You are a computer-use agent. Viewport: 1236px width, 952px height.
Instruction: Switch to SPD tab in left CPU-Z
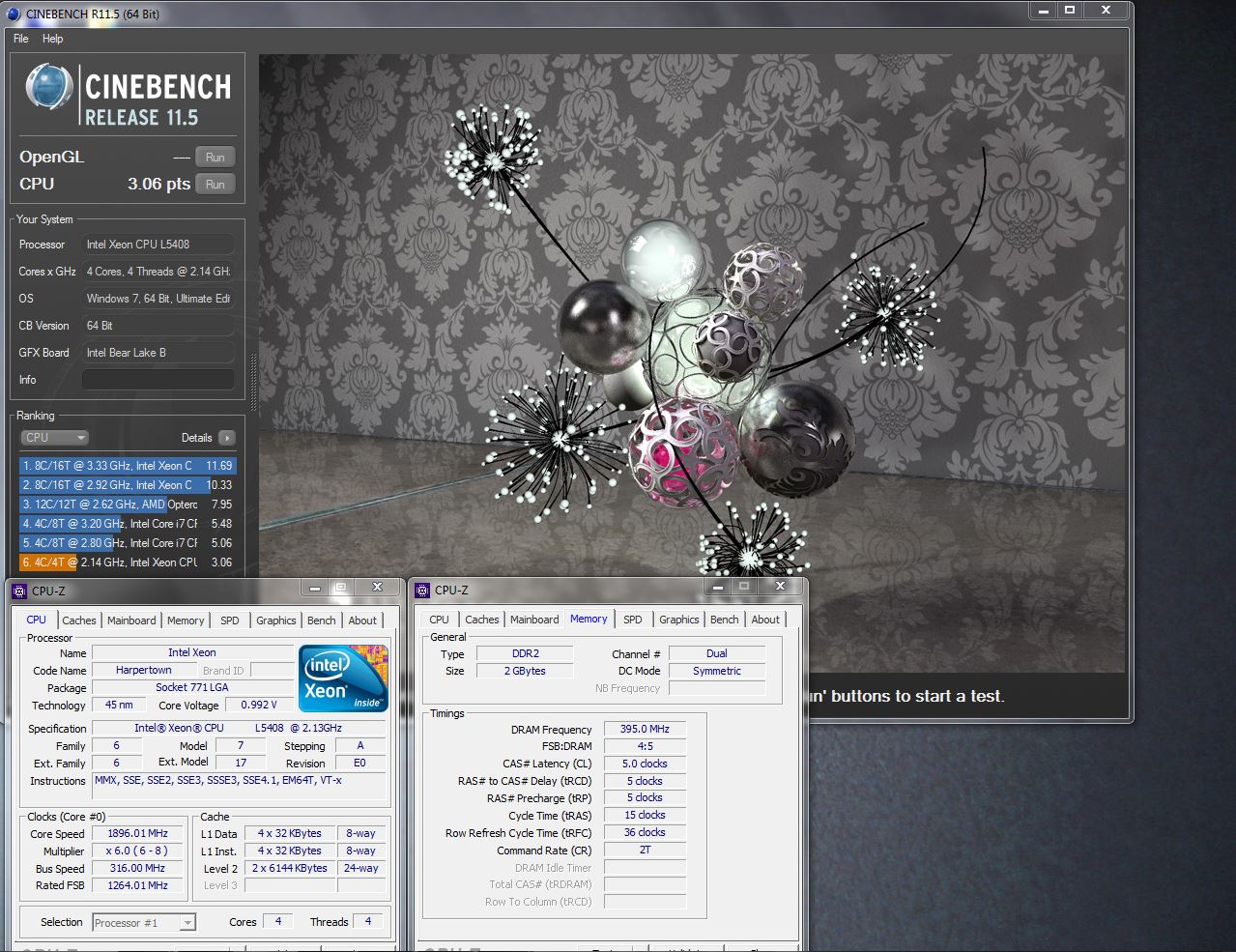coord(230,620)
